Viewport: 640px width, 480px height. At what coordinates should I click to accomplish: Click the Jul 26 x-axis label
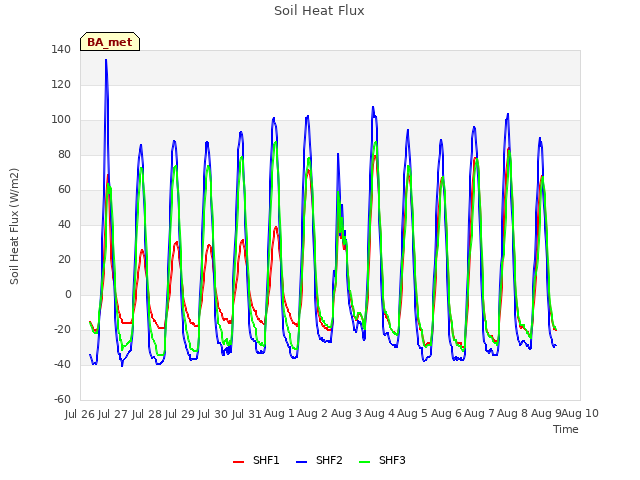click(80, 414)
